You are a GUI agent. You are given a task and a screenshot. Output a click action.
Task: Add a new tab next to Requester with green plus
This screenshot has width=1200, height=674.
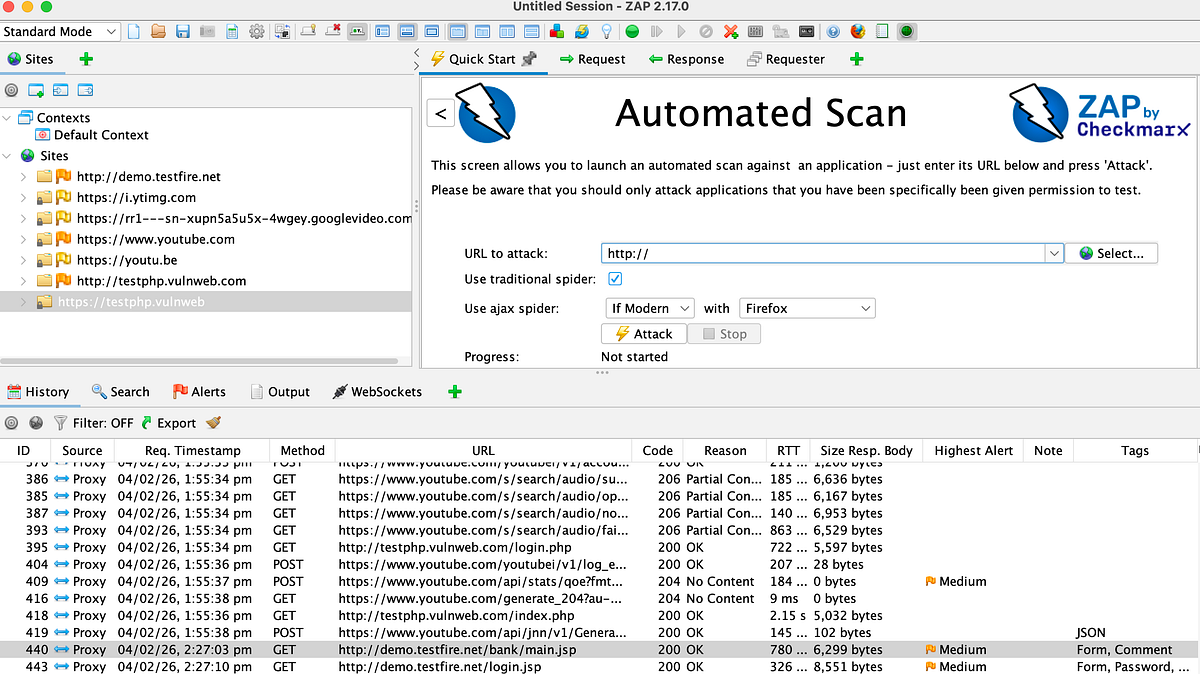click(x=856, y=59)
